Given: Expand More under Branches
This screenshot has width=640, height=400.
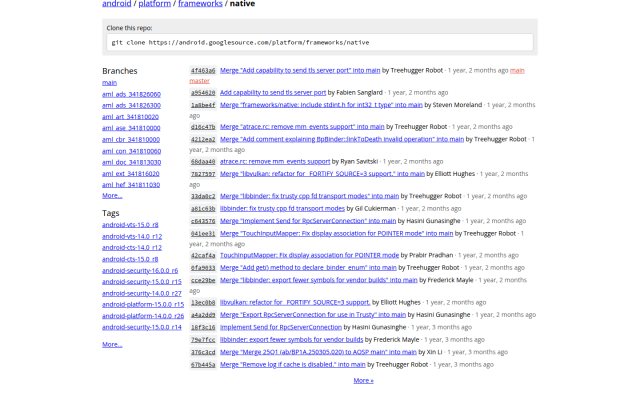Looking at the screenshot, I should tap(112, 196).
